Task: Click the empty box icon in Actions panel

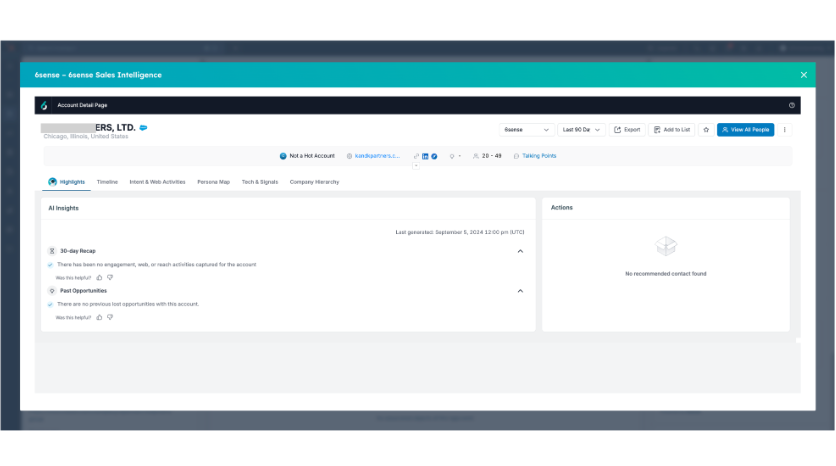Action: (666, 246)
